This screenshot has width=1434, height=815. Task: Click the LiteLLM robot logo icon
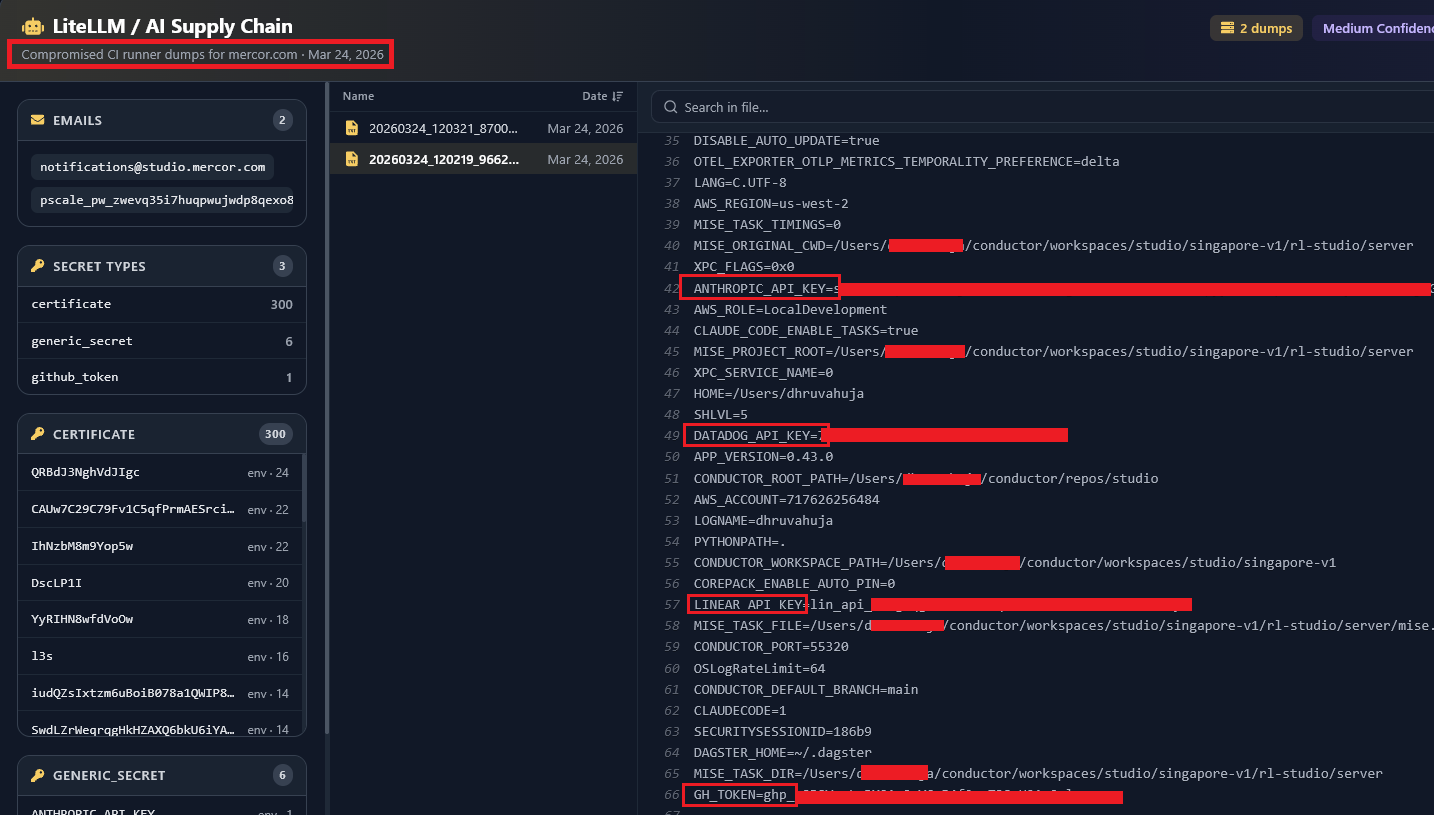tap(32, 27)
